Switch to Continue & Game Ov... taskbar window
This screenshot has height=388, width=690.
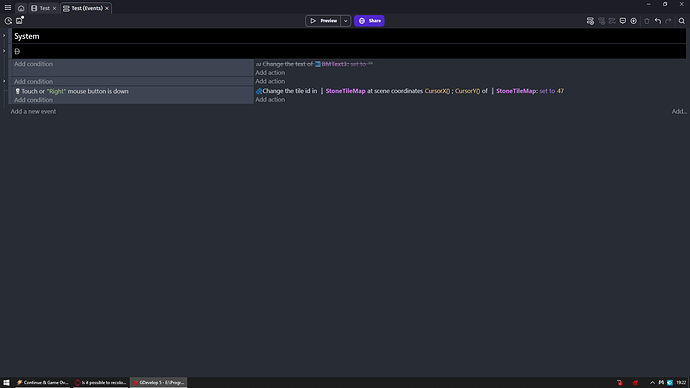click(42, 382)
